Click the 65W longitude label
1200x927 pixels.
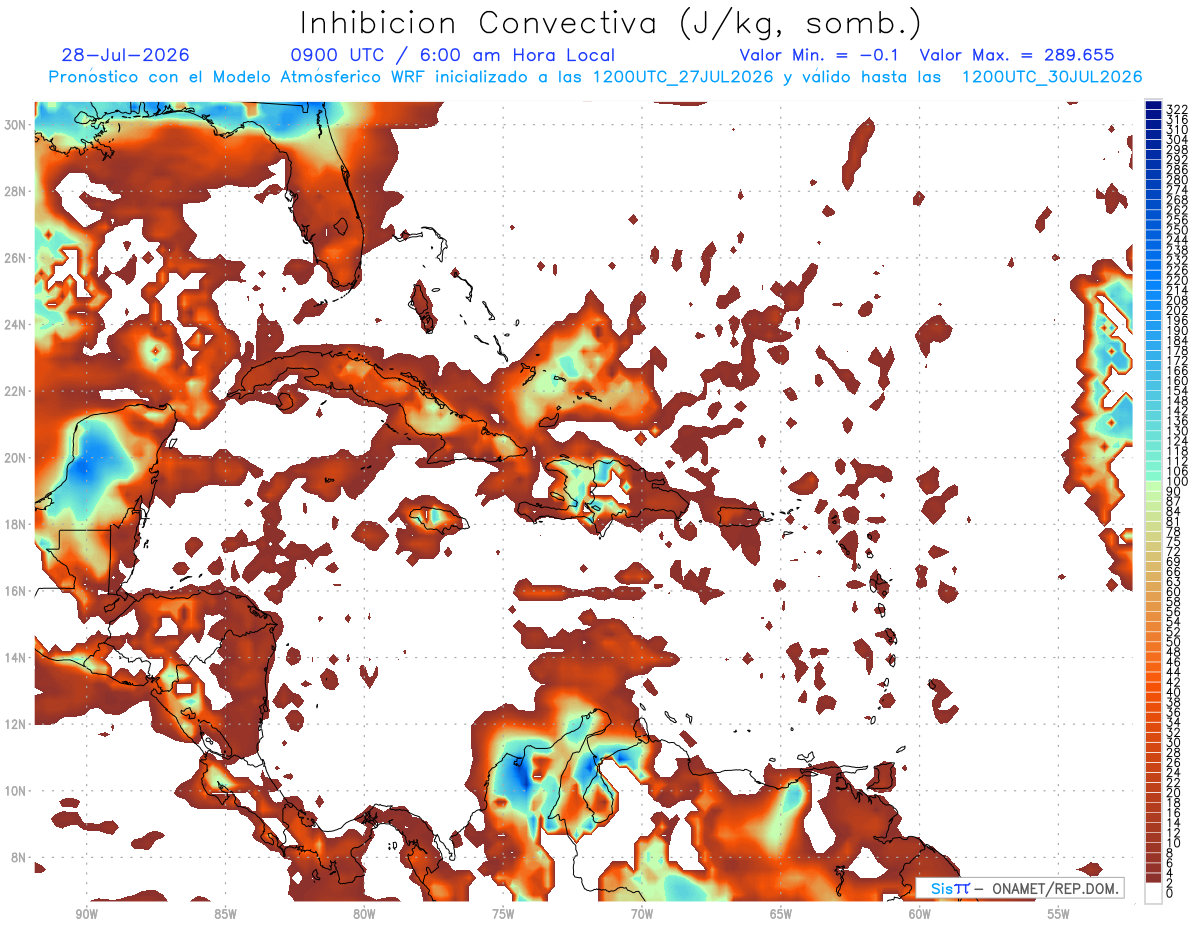(x=781, y=914)
